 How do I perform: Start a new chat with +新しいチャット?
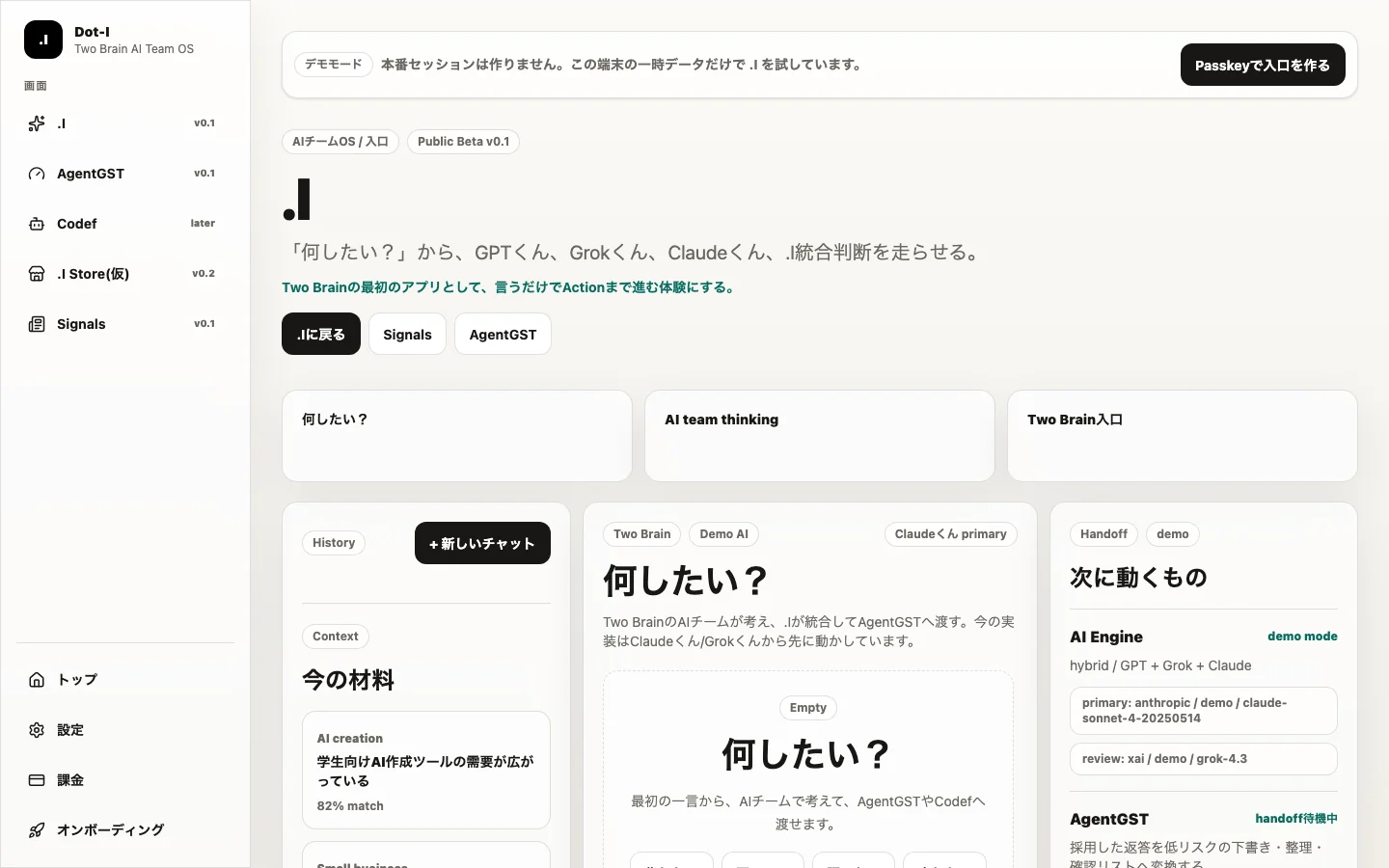(482, 543)
